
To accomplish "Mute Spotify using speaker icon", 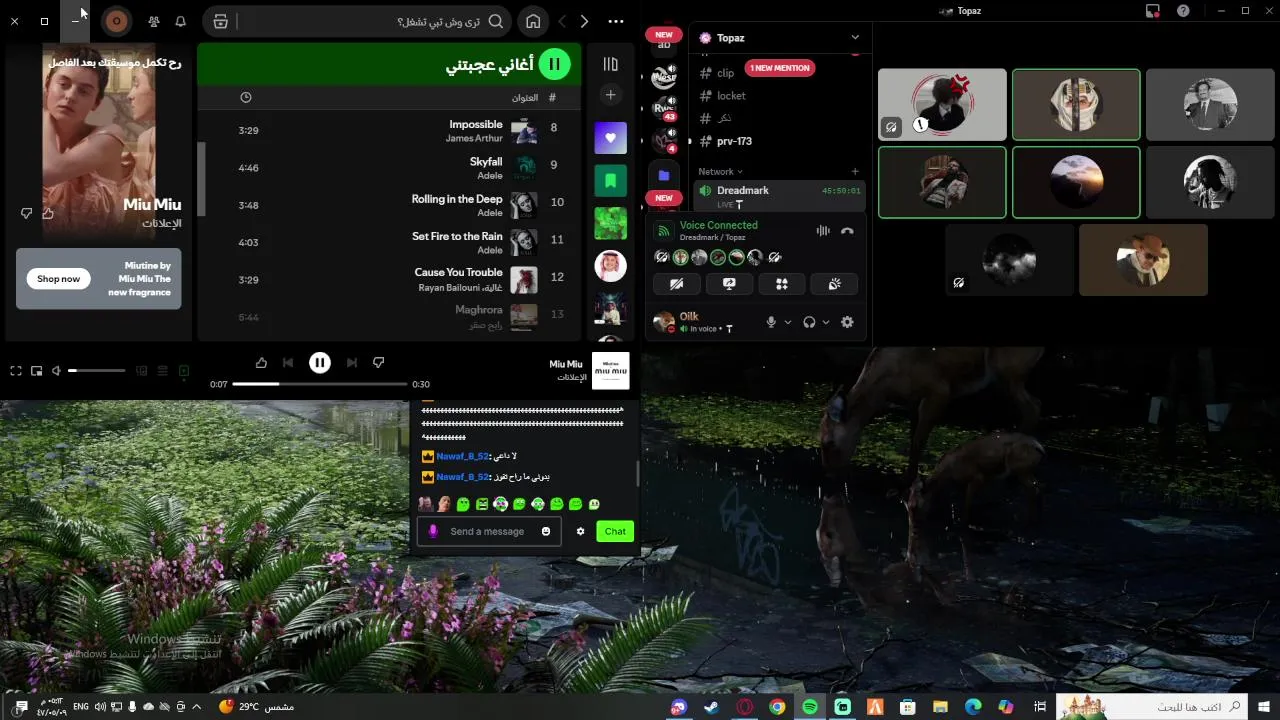I will 57,371.
